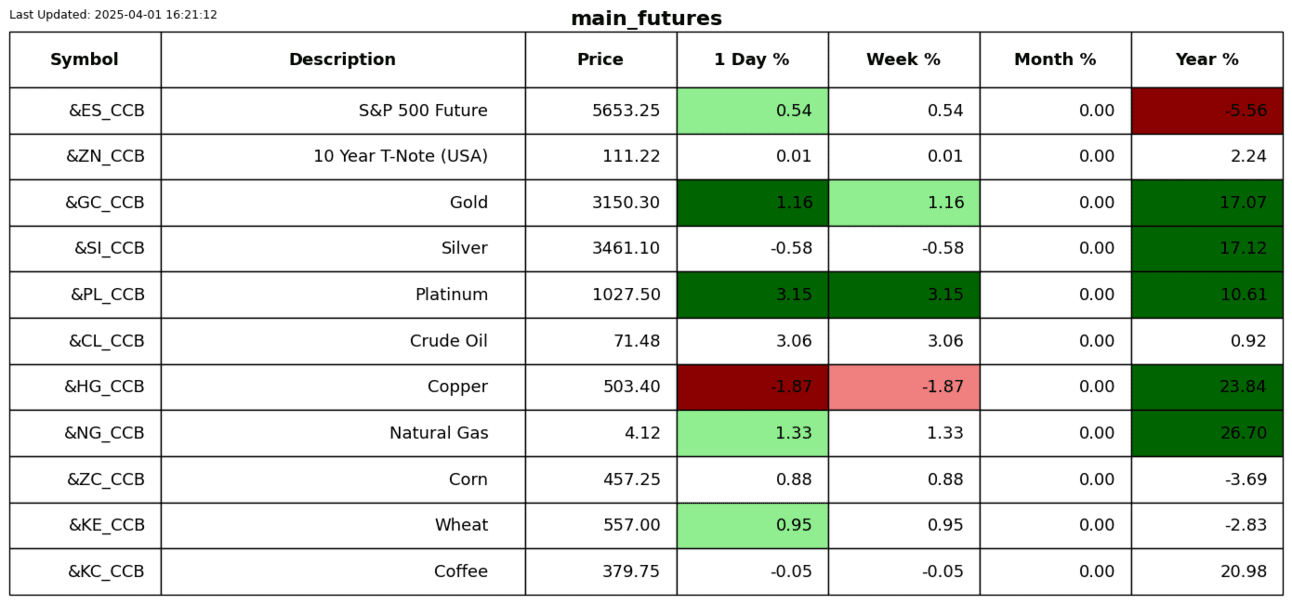Click the Week % column header
Screen dimensions: 1292x604
[x=903, y=60]
